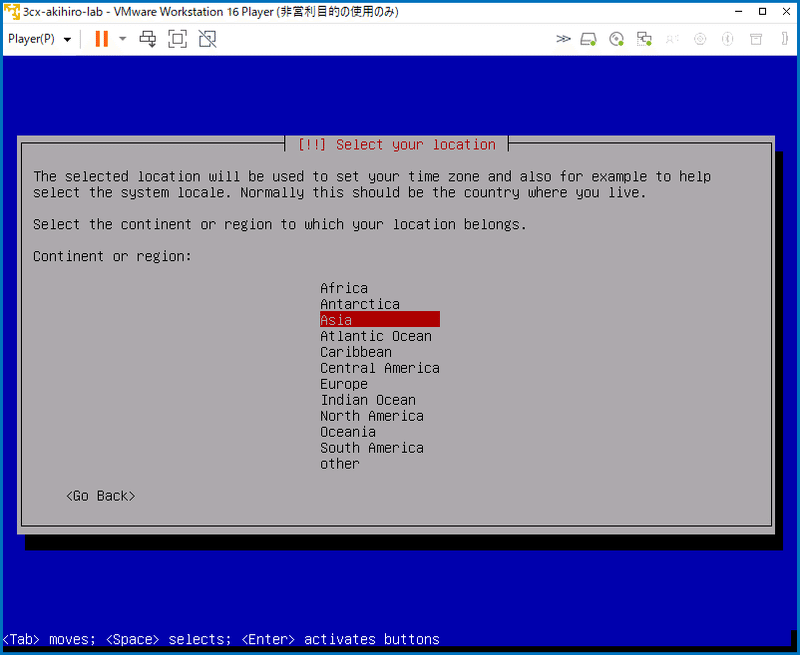The image size is (800, 655).
Task: Click the message log icon at toolbar end
Action: 785,39
